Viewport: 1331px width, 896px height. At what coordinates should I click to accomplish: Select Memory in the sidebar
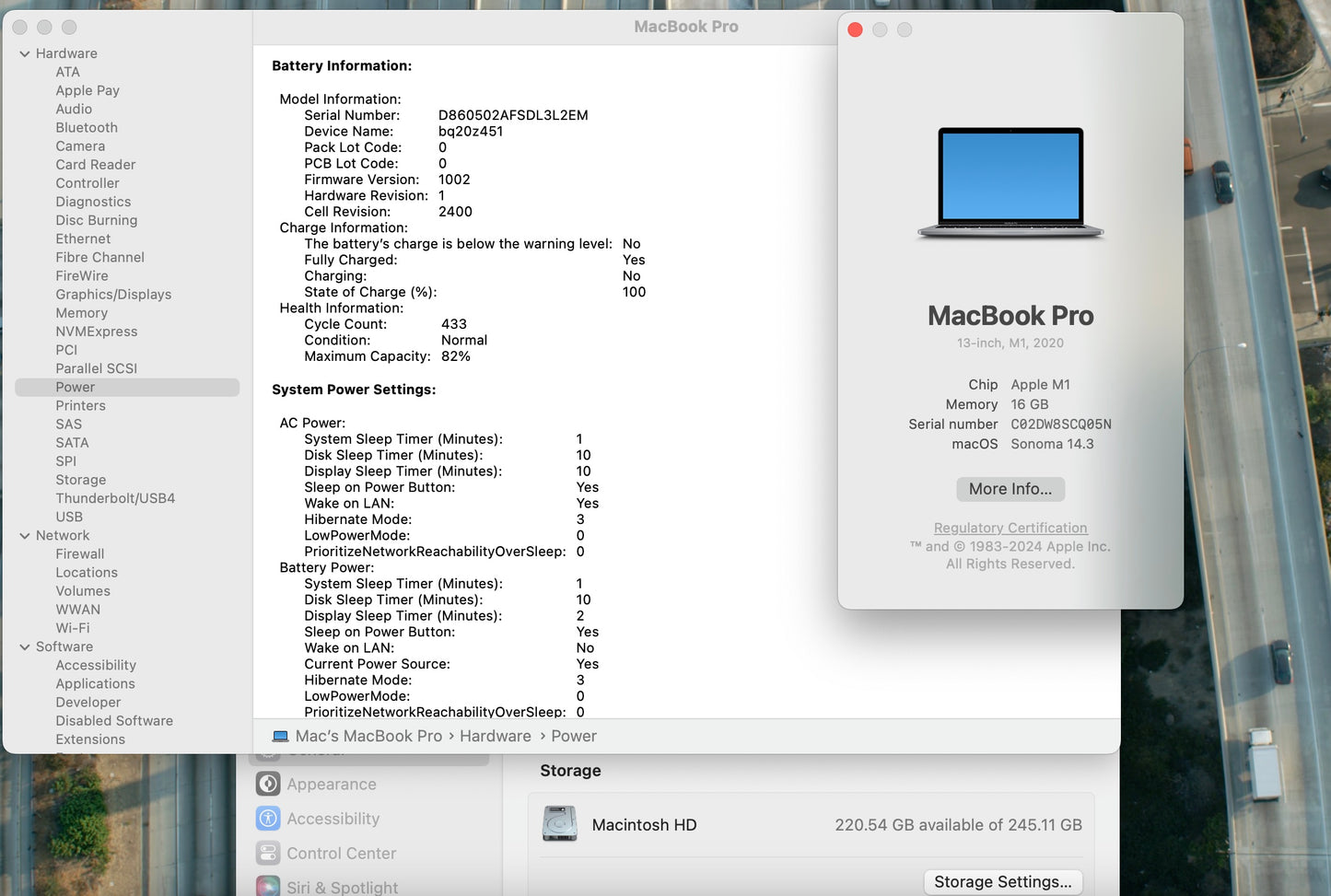[x=82, y=312]
